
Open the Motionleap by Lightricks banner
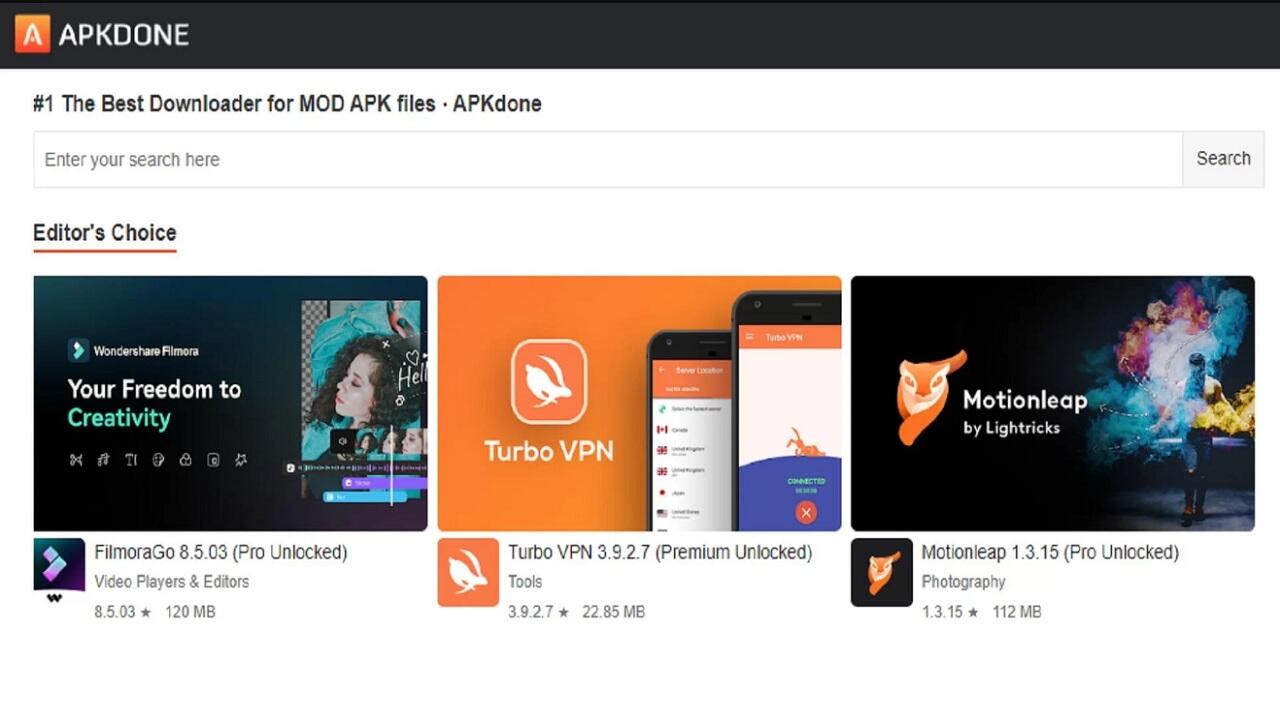(1052, 403)
